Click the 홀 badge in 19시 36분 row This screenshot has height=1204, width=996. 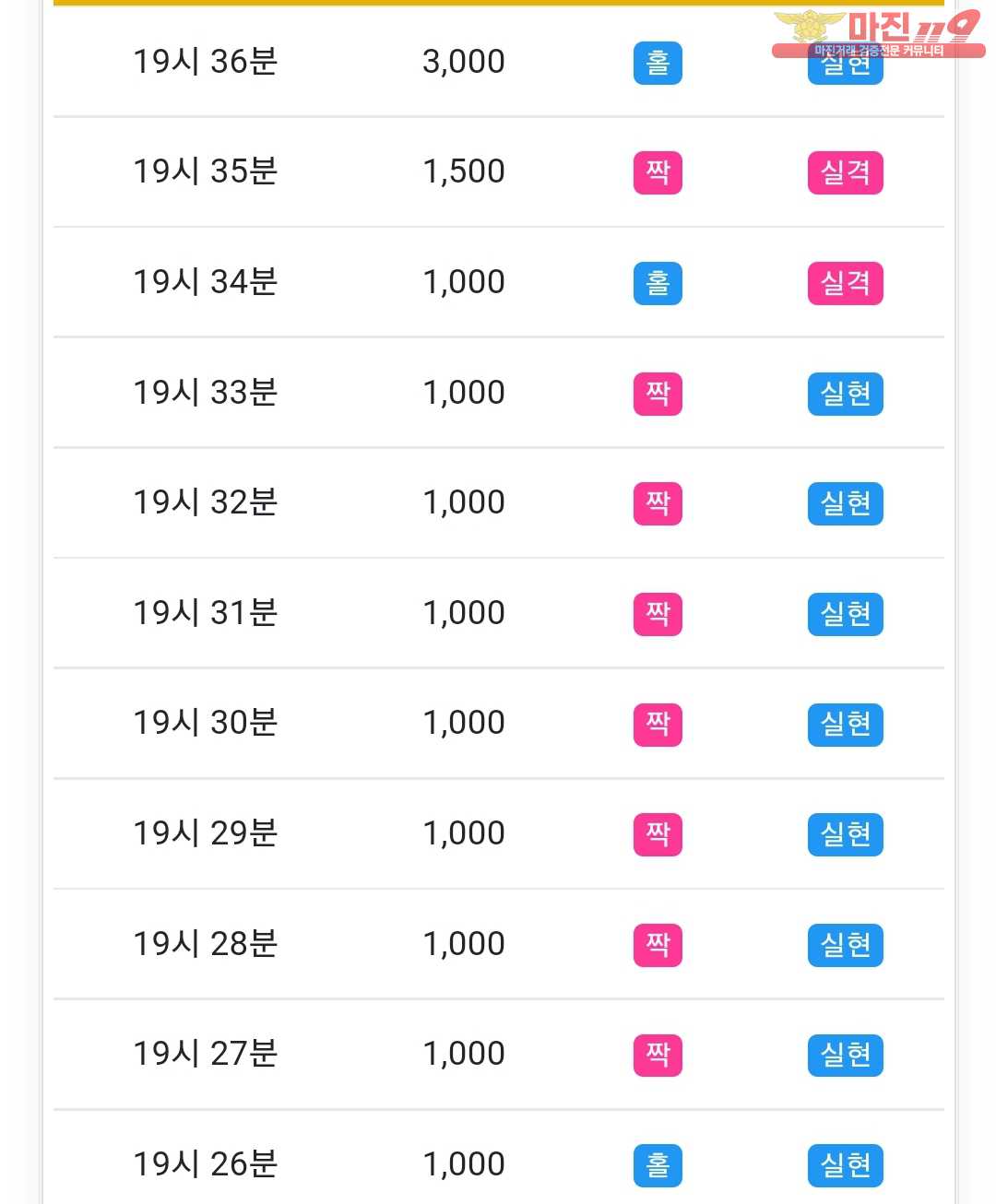[x=658, y=63]
